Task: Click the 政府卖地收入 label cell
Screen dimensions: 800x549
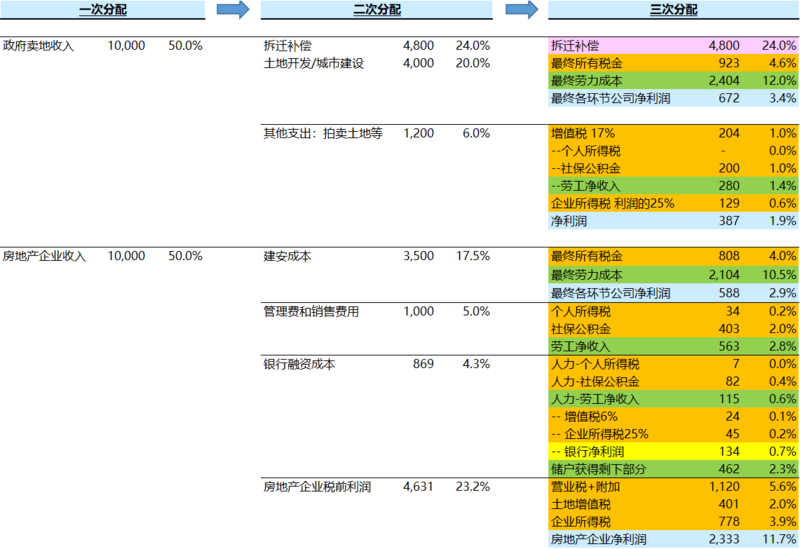Action: [x=39, y=46]
